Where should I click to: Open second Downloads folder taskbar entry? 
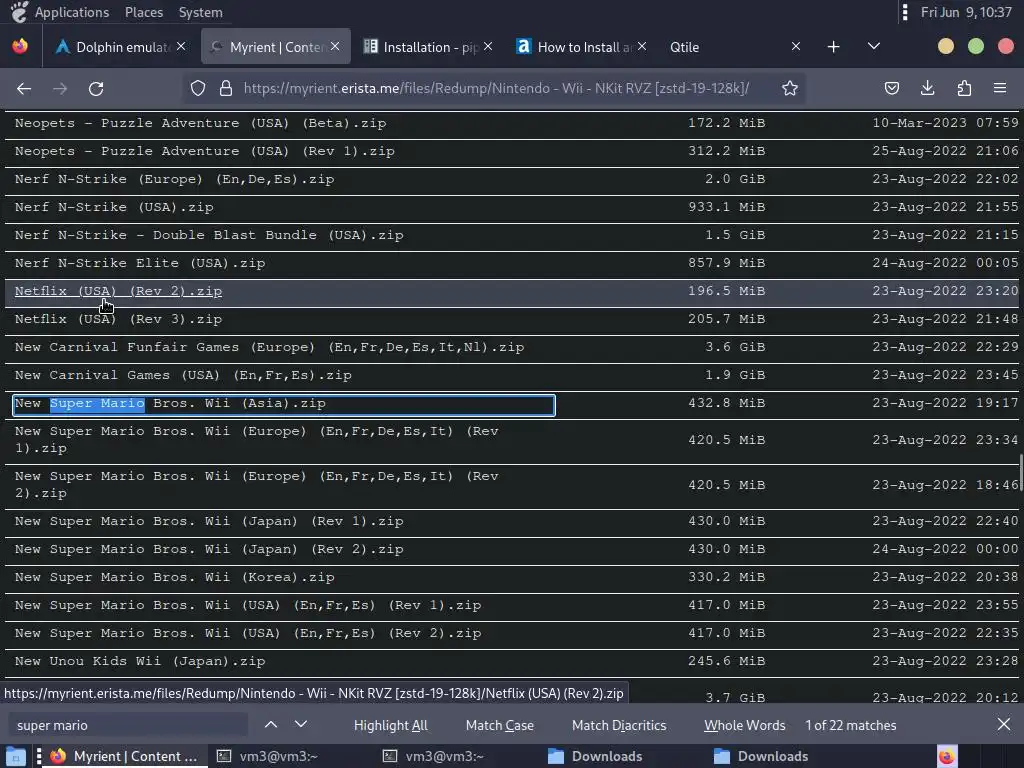[761, 756]
